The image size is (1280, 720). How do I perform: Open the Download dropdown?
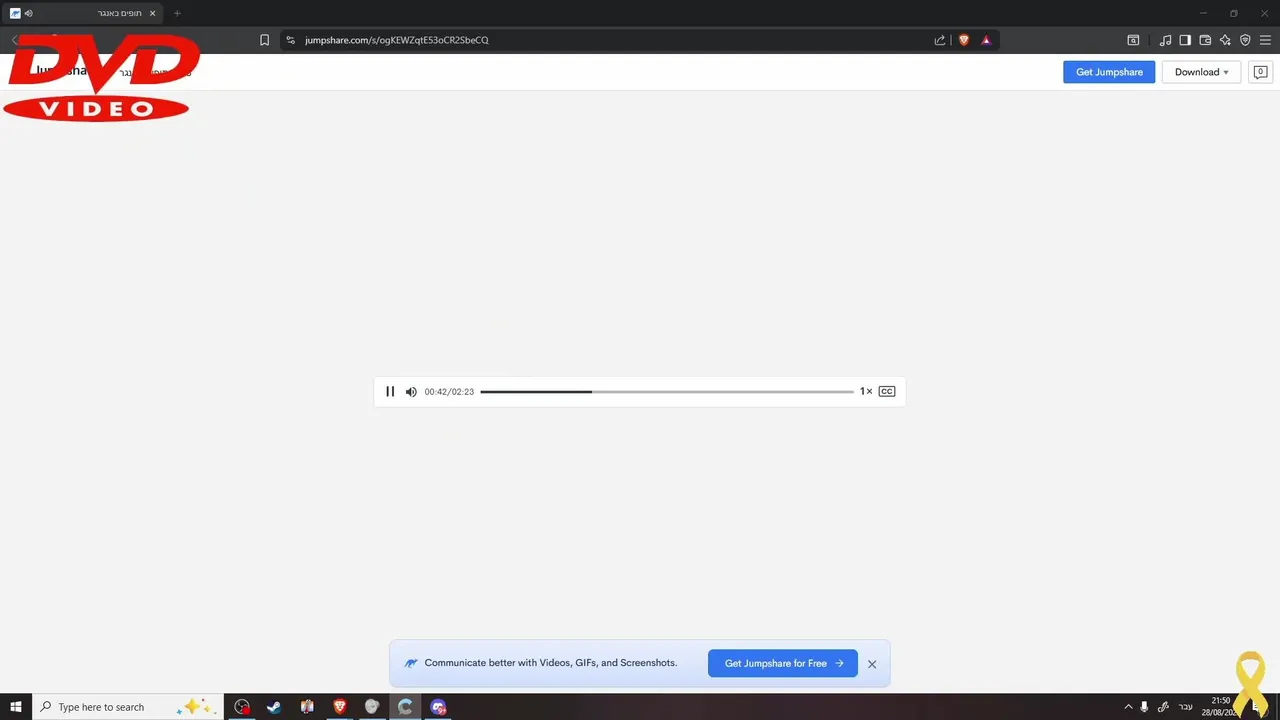1201,72
